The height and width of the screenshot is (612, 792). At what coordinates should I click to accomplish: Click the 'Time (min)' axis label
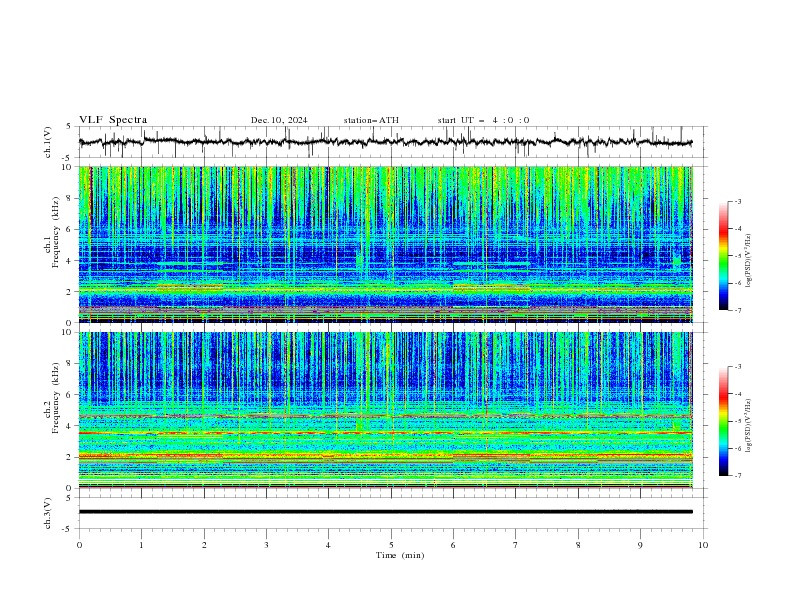tap(400, 555)
